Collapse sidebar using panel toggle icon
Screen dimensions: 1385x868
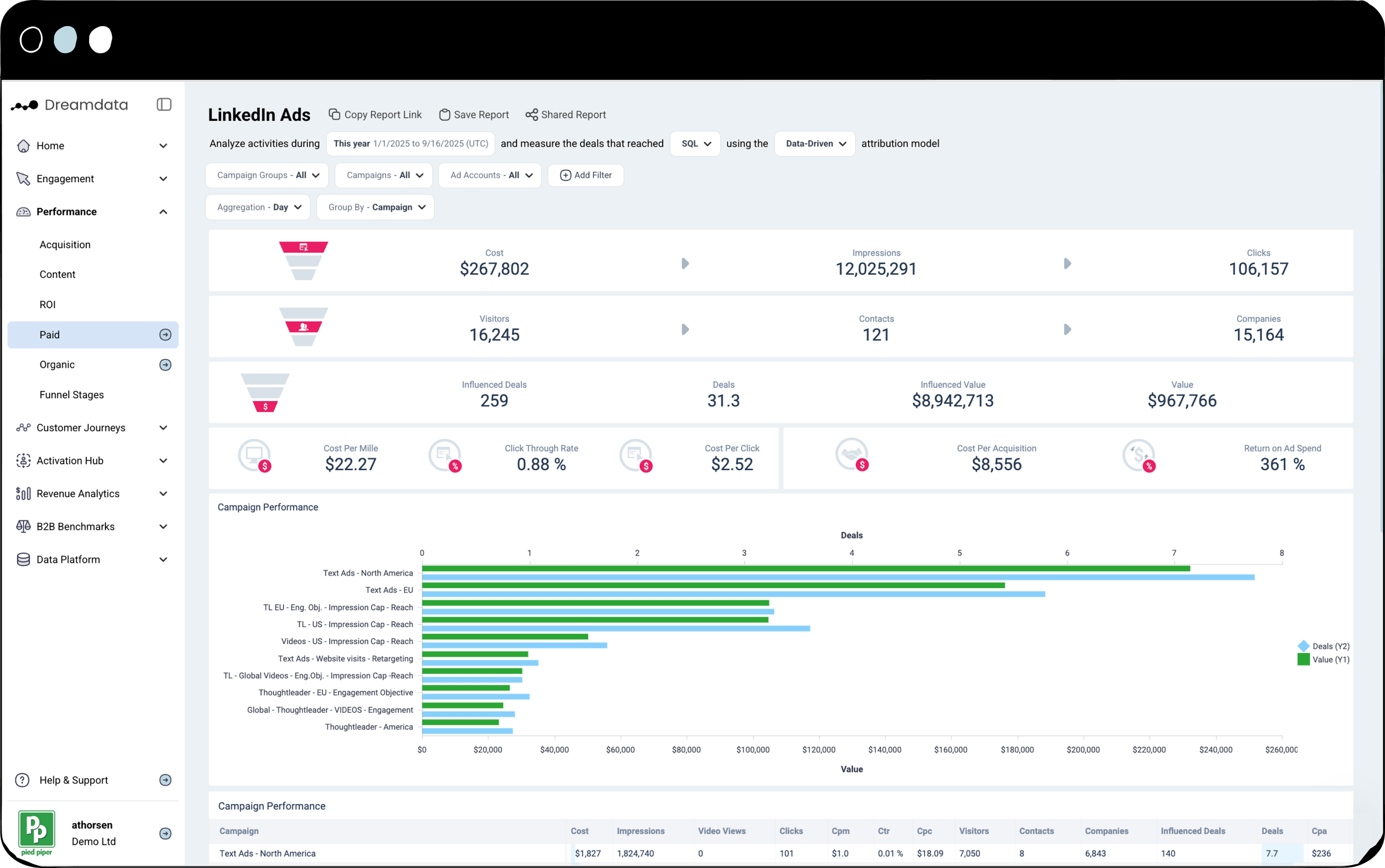pyautogui.click(x=163, y=105)
